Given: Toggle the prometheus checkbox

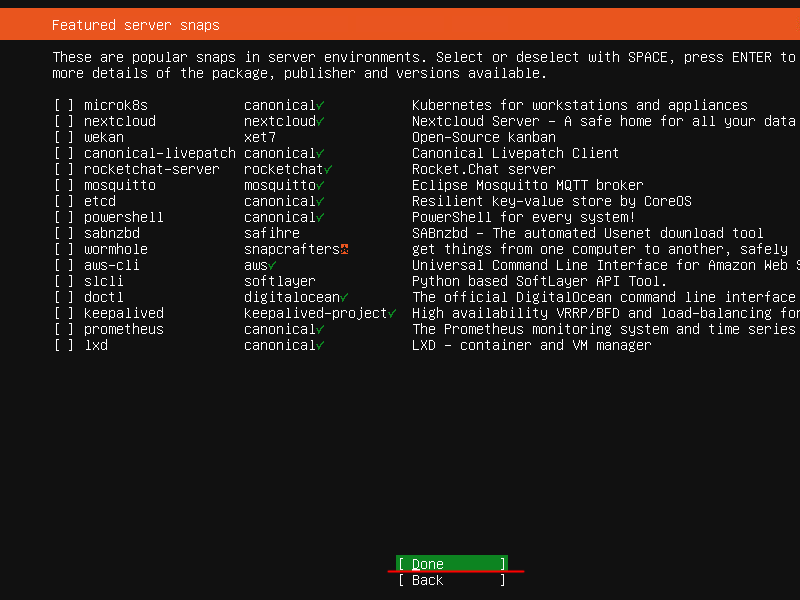Looking at the screenshot, I should (64, 329).
